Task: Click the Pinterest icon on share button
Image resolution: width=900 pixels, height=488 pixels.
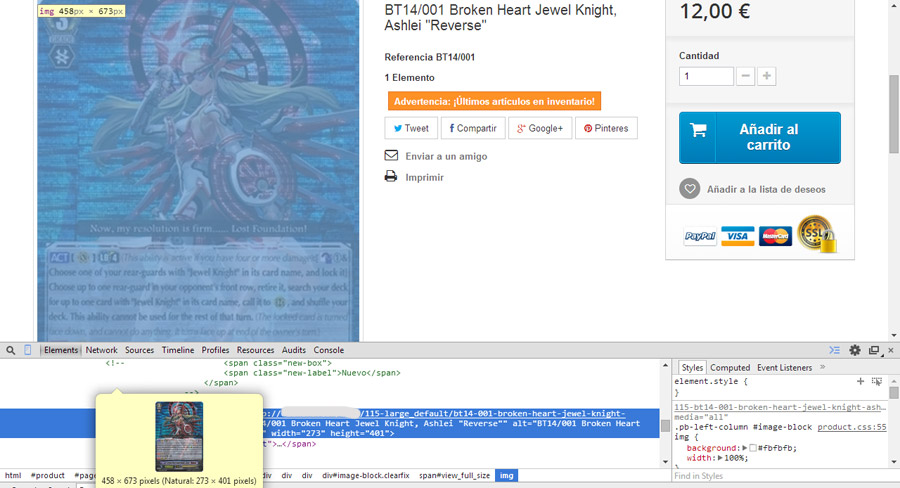Action: coord(588,129)
